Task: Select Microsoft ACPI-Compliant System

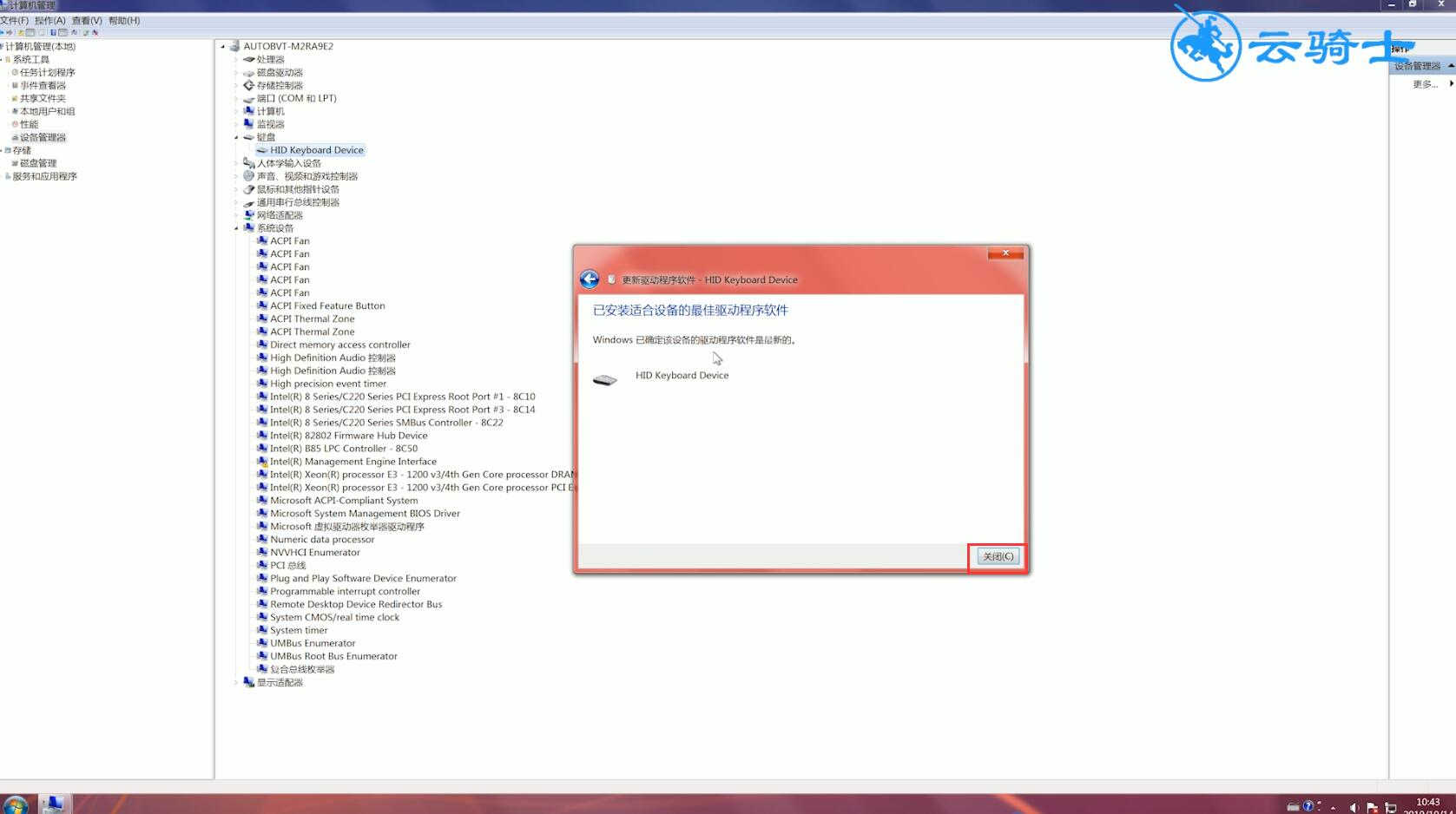Action: (x=344, y=501)
